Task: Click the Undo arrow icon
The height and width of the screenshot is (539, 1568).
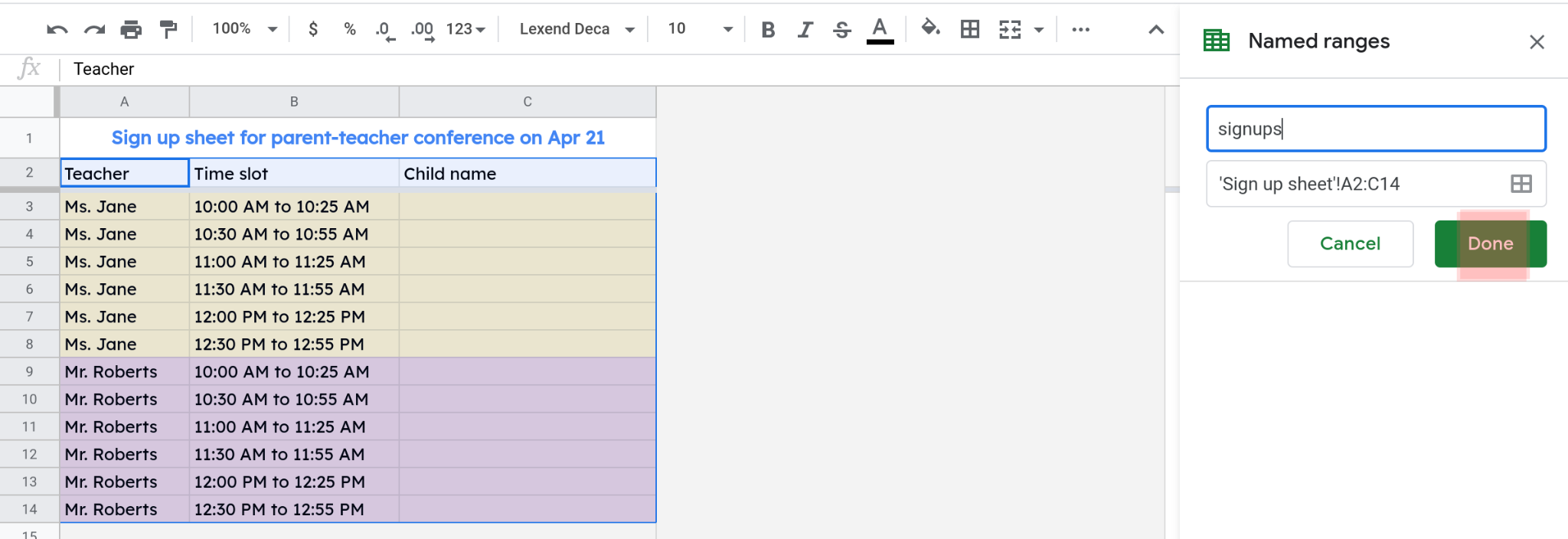Action: point(57,30)
